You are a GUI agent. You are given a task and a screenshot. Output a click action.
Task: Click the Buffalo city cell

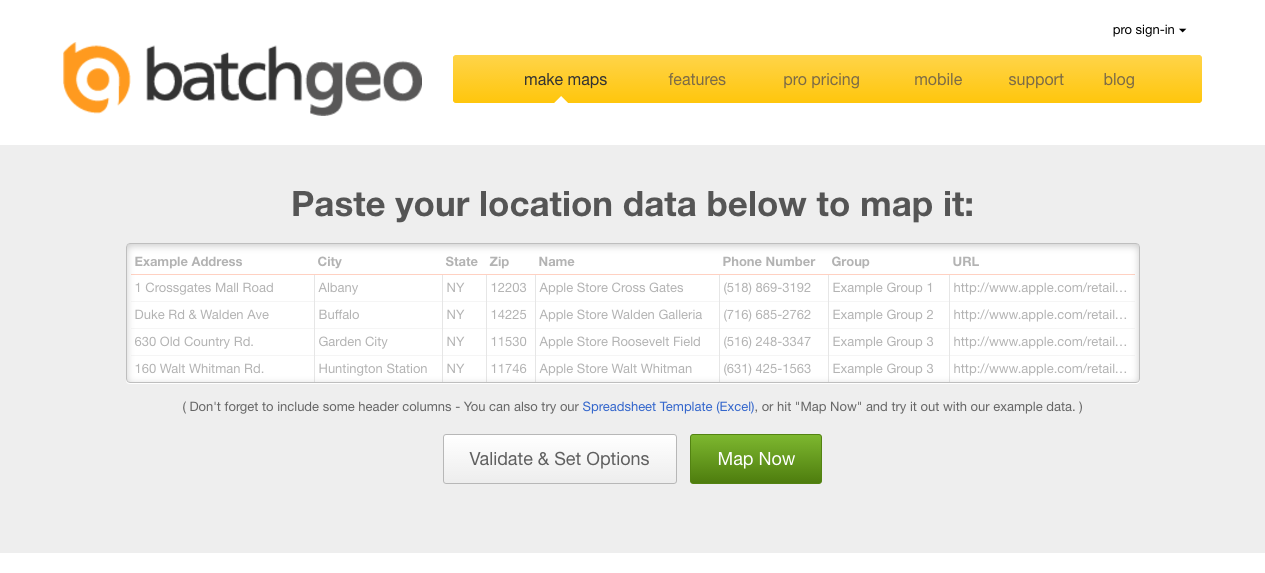click(x=379, y=315)
